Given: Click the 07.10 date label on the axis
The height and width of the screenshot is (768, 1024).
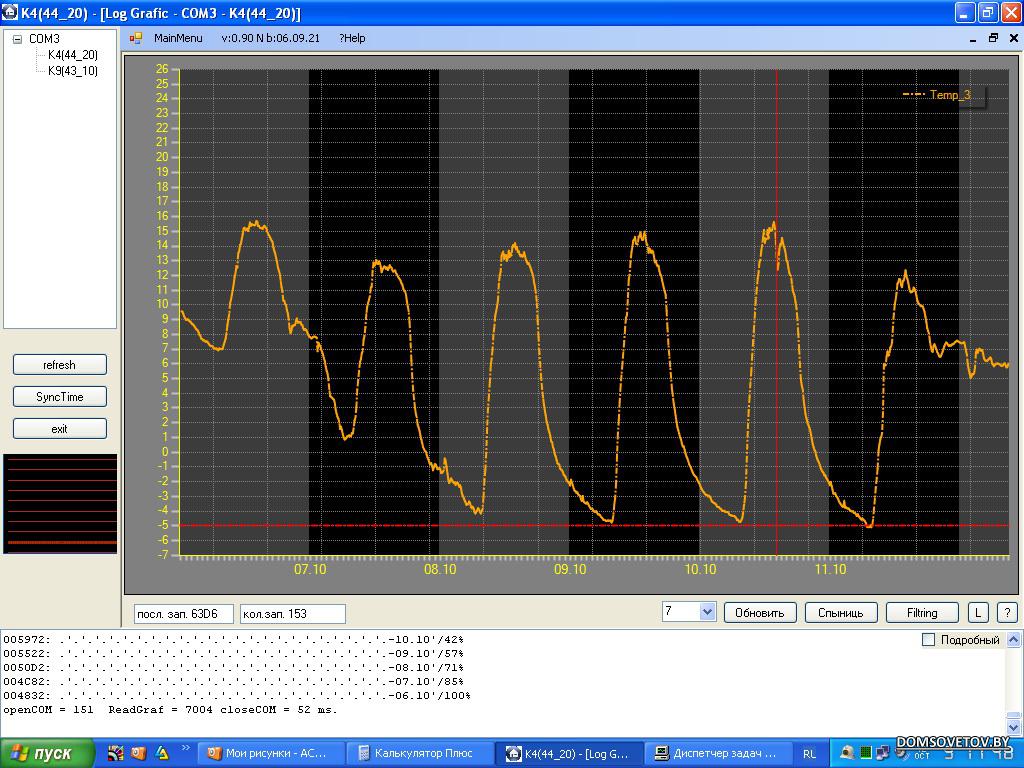Looking at the screenshot, I should click(310, 569).
